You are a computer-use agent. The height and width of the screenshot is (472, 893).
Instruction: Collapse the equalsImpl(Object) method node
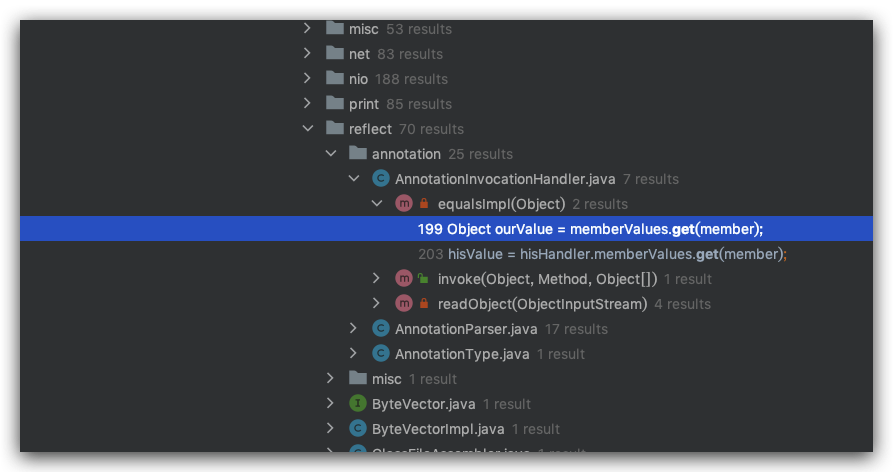377,204
